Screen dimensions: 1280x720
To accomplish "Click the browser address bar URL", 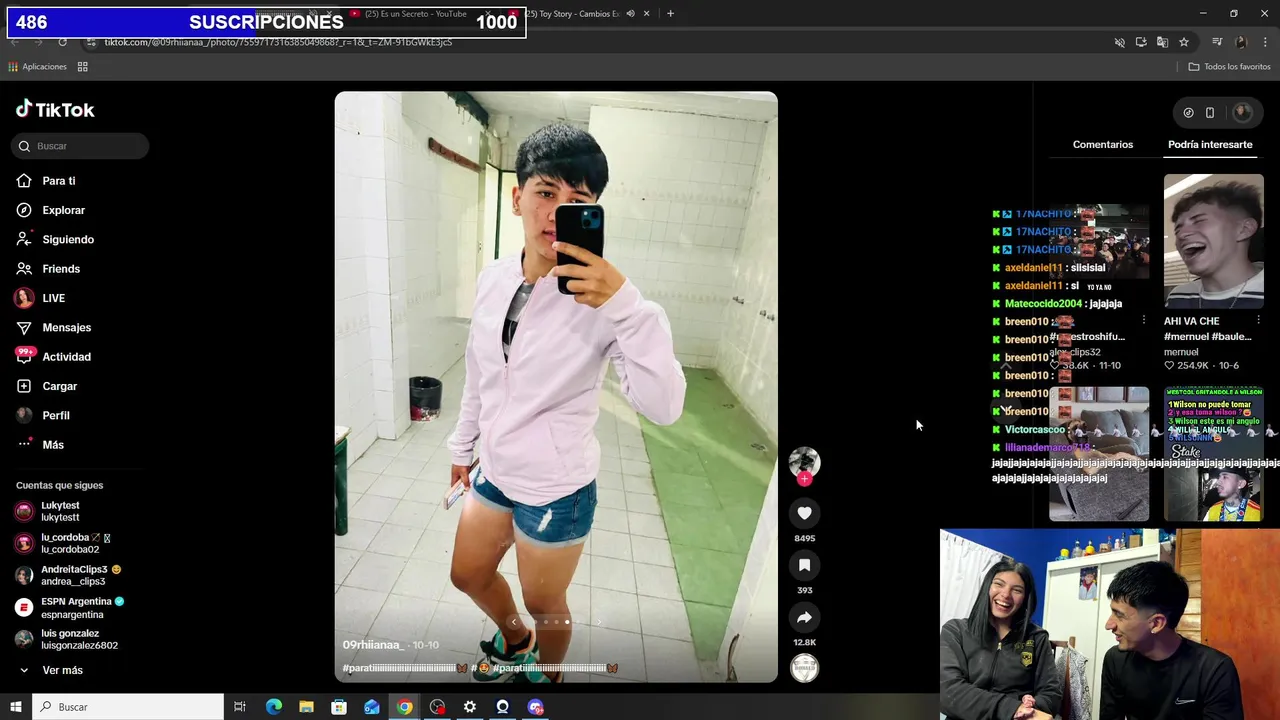I will tap(278, 42).
